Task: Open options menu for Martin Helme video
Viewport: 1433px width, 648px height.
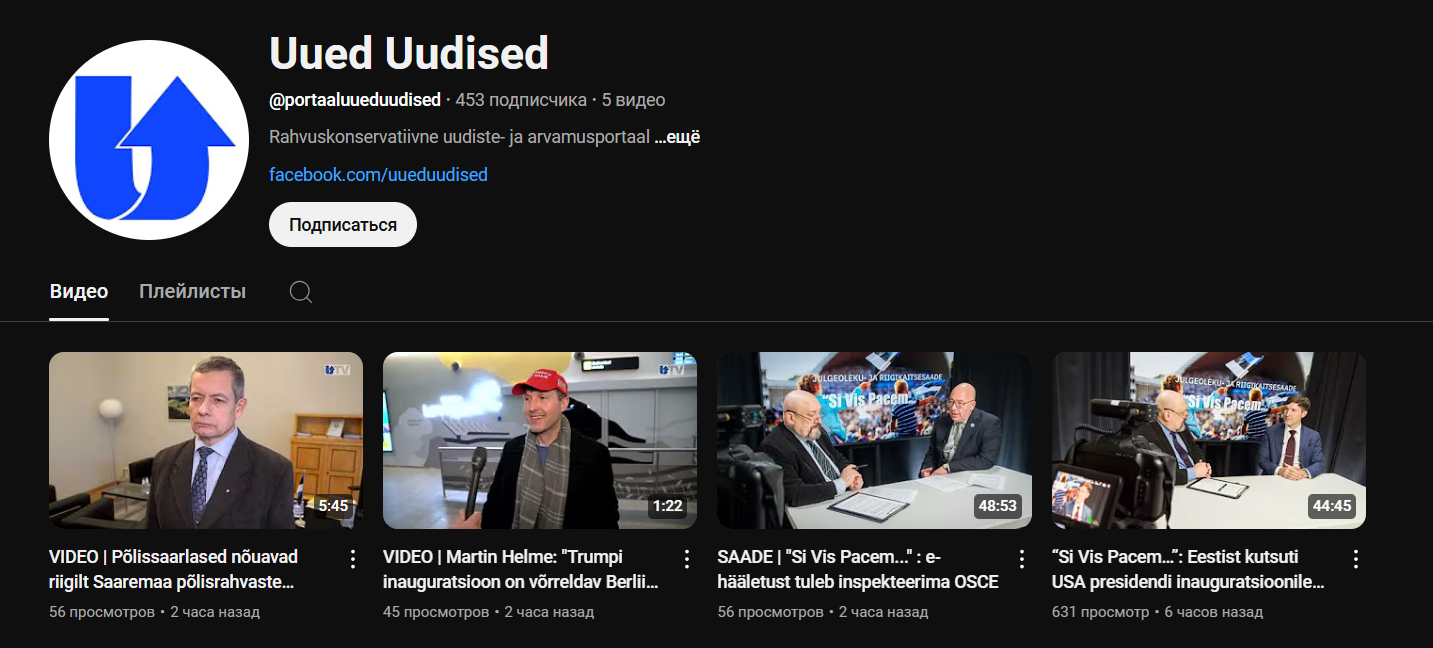Action: click(x=686, y=559)
